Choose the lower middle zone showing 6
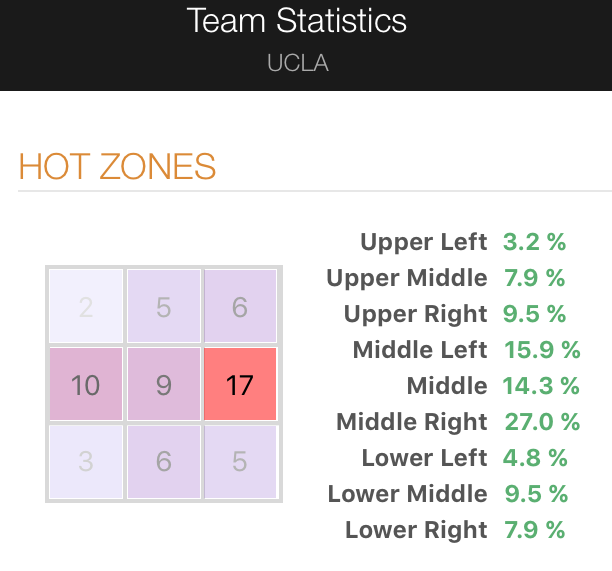This screenshot has width=612, height=571. (164, 462)
